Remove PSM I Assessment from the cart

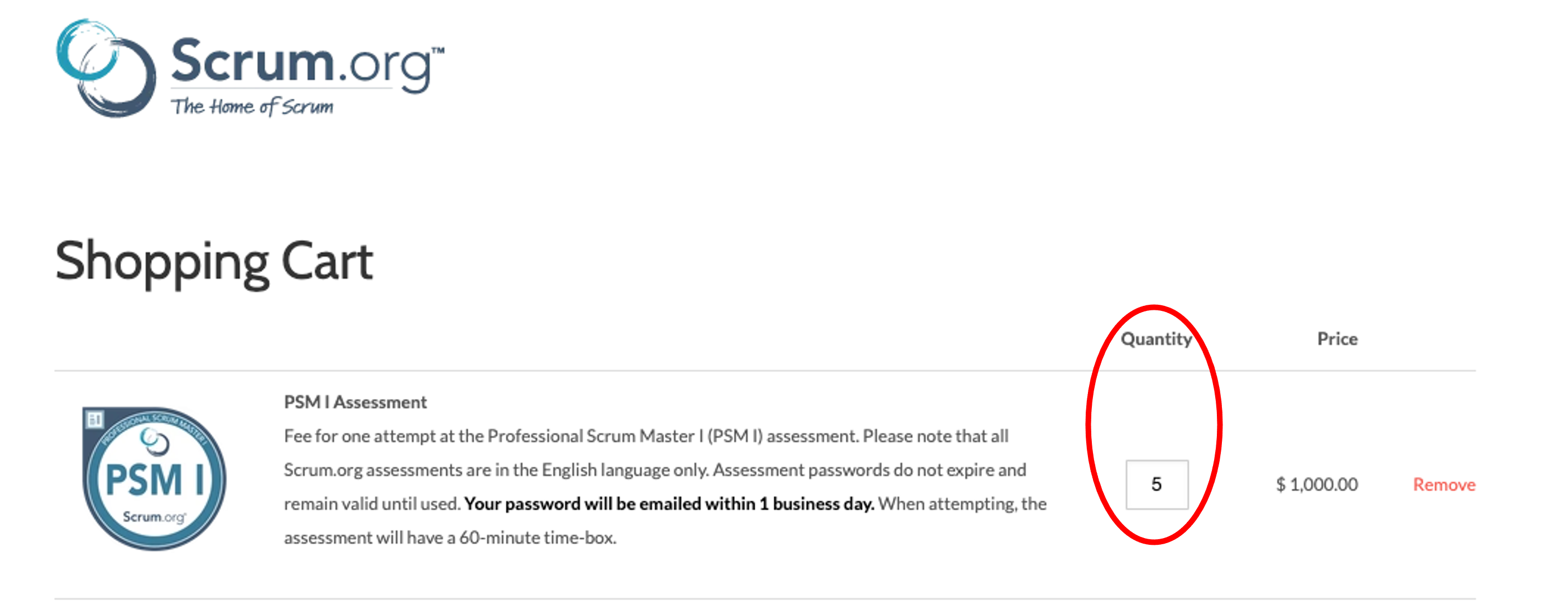pos(1444,485)
